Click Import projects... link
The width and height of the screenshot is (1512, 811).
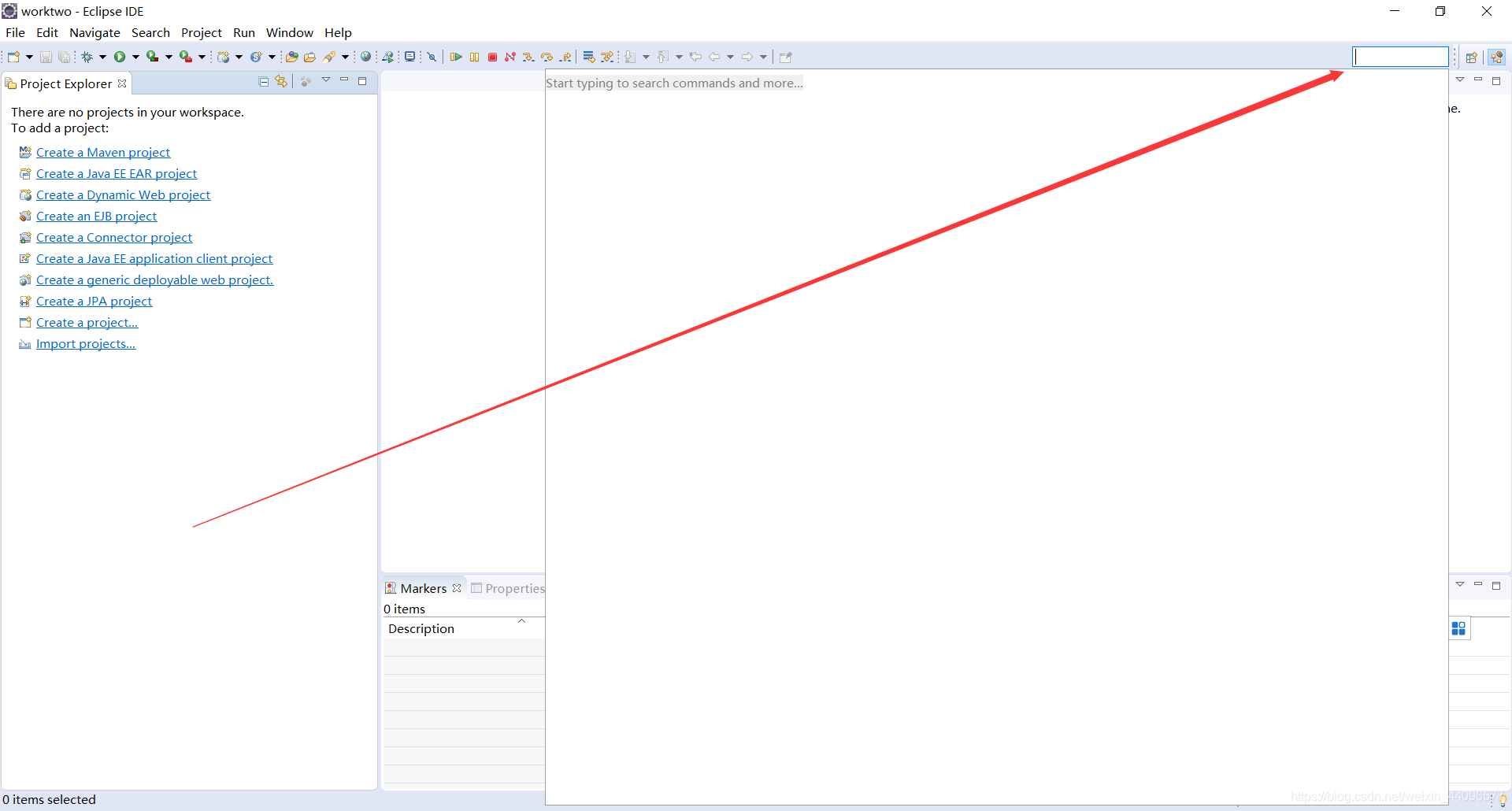(86, 343)
